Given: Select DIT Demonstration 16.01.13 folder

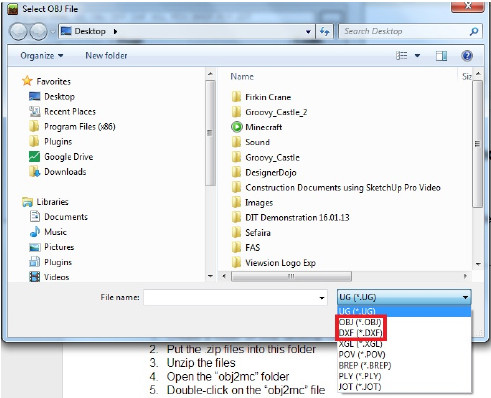Looking at the screenshot, I should pos(290,218).
